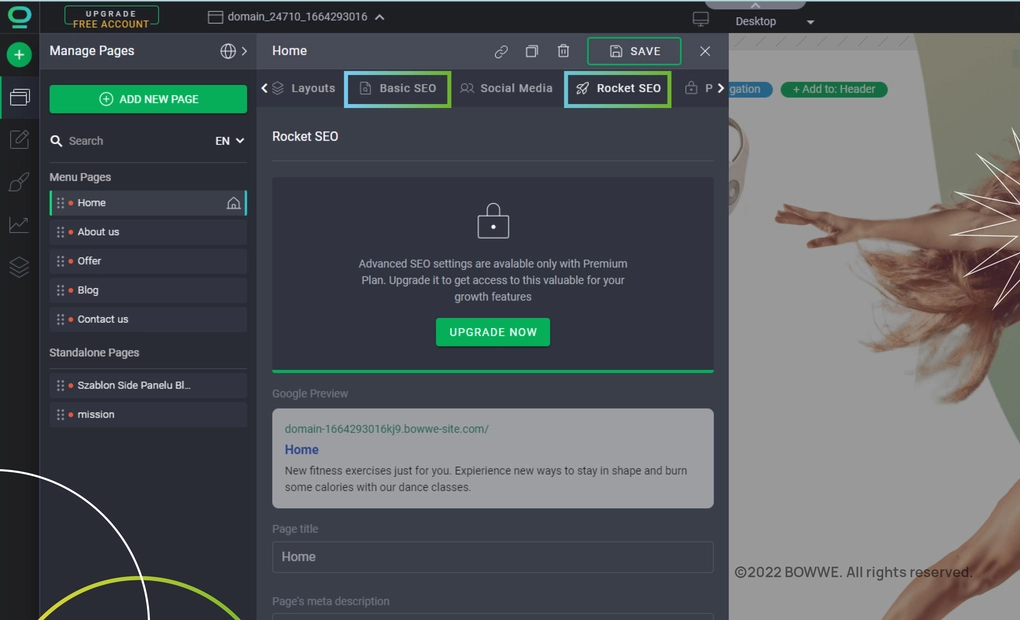
Task: Open the layers sidebar icon
Action: pyautogui.click(x=19, y=267)
